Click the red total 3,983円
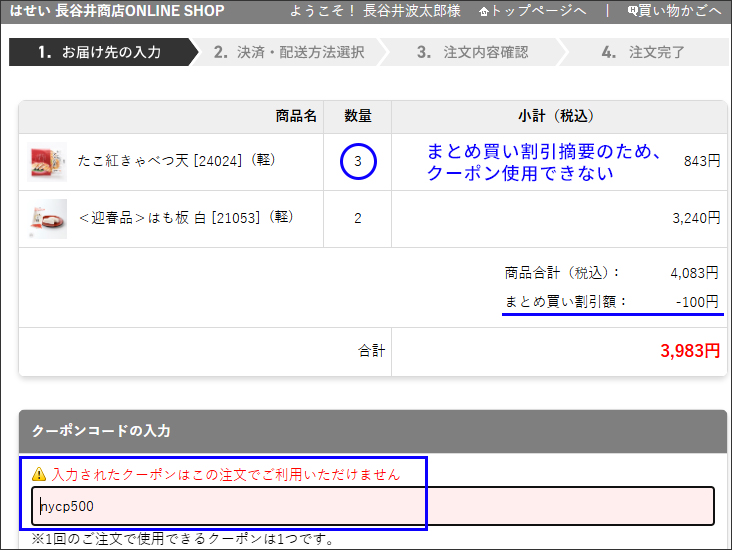 pyautogui.click(x=690, y=351)
